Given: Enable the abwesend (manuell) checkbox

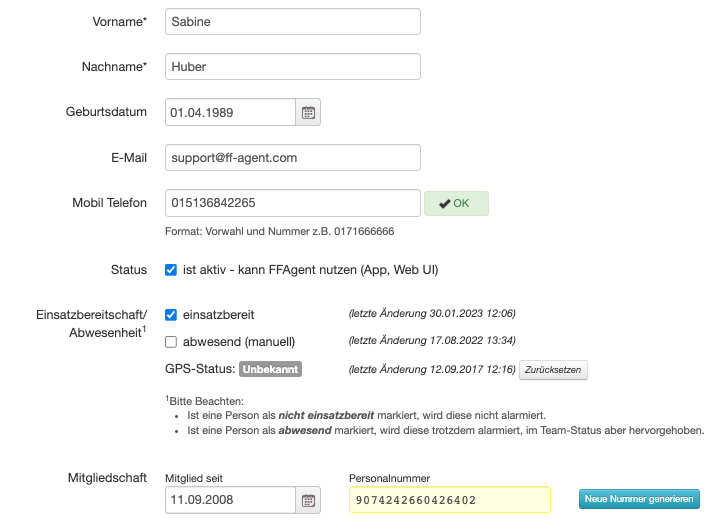Looking at the screenshot, I should point(171,341).
